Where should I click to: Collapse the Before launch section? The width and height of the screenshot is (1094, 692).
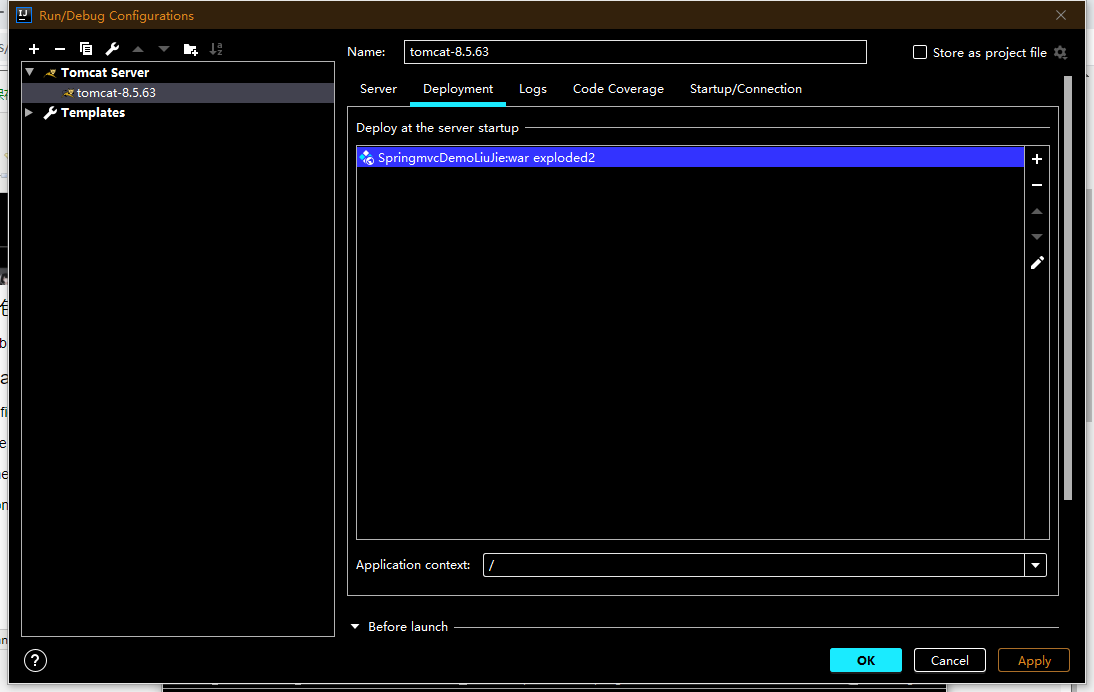pos(355,626)
